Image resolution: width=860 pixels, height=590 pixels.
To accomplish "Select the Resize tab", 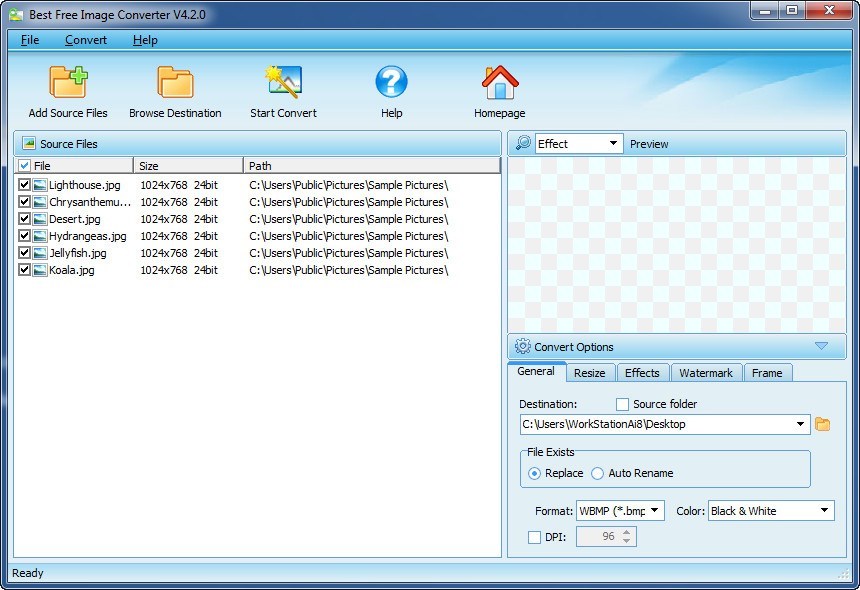I will (x=590, y=372).
